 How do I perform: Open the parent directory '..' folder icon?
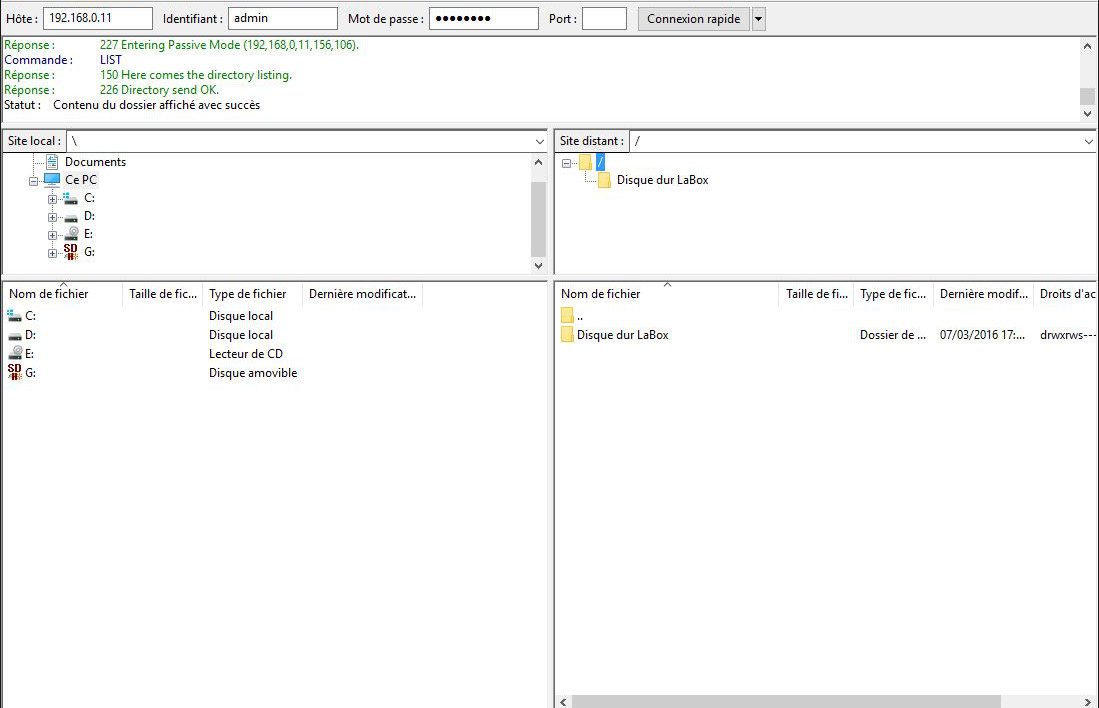tap(567, 316)
